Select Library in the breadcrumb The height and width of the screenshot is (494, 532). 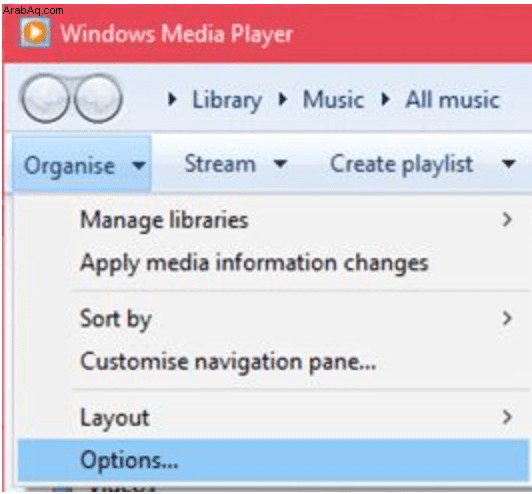[x=227, y=100]
